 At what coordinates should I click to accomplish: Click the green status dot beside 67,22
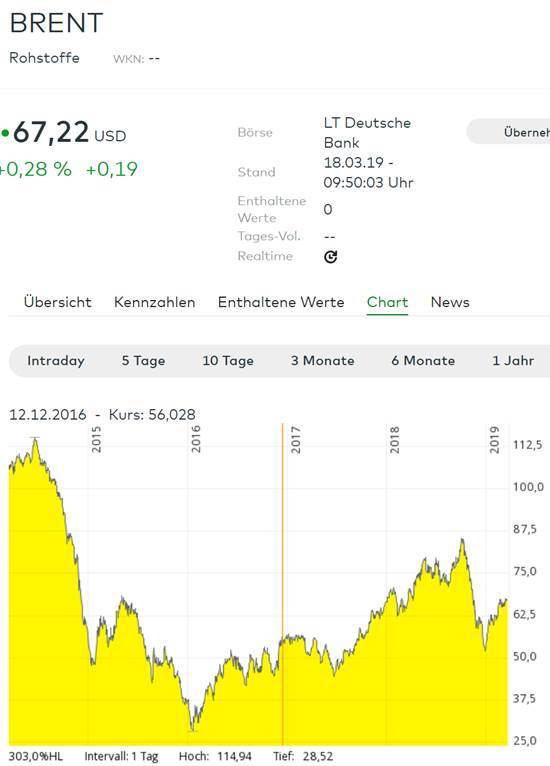(x=5, y=133)
